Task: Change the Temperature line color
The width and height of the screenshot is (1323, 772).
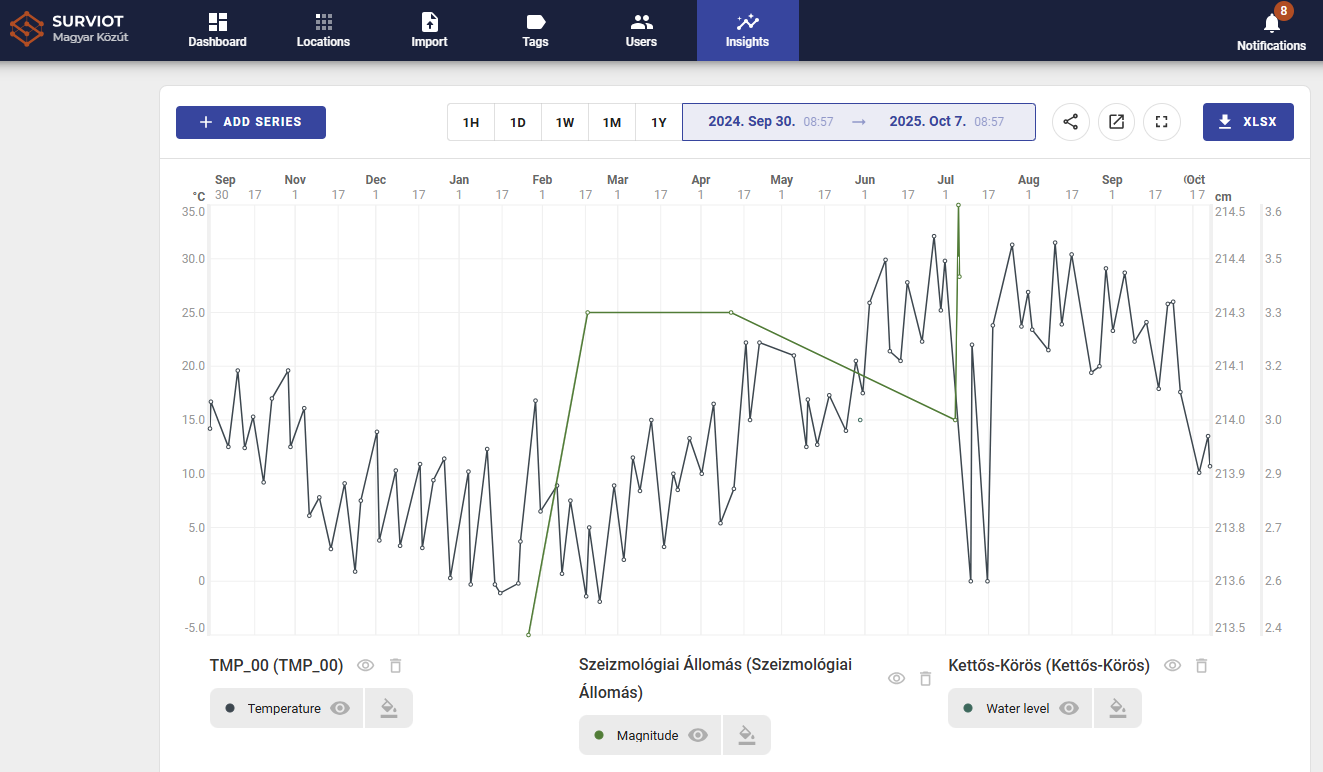Action: point(389,708)
